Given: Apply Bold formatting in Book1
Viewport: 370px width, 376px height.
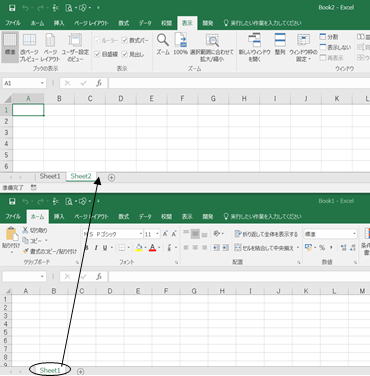Looking at the screenshot, I should click(x=87, y=248).
